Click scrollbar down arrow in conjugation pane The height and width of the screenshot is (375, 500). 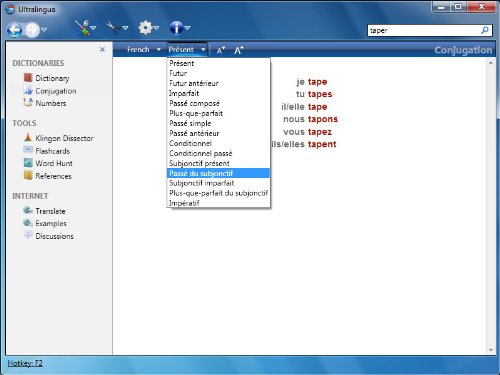(491, 350)
